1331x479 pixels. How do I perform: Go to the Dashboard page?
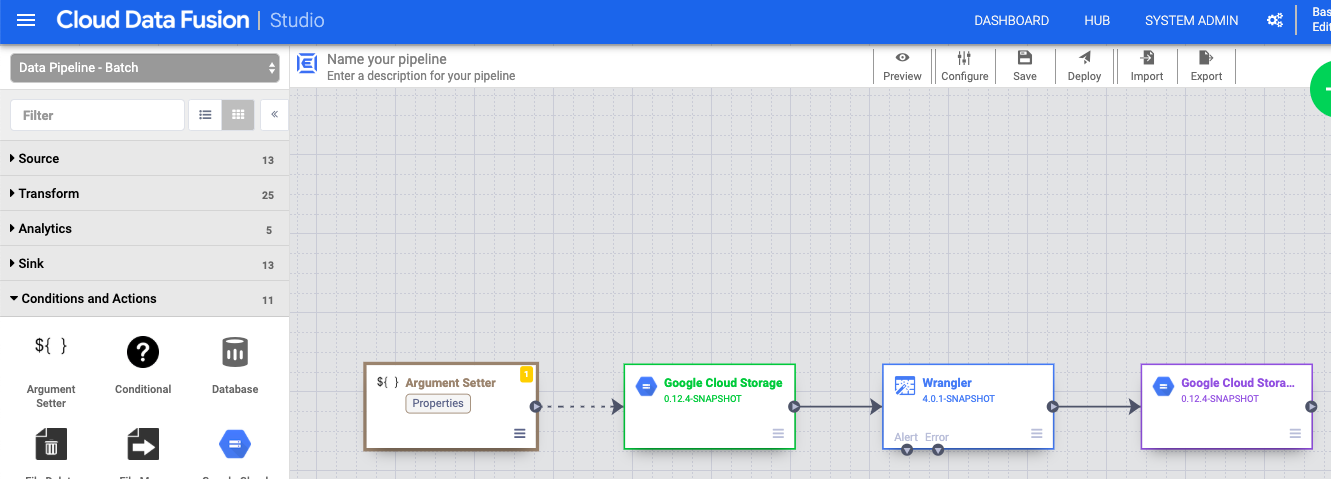pos(1011,21)
